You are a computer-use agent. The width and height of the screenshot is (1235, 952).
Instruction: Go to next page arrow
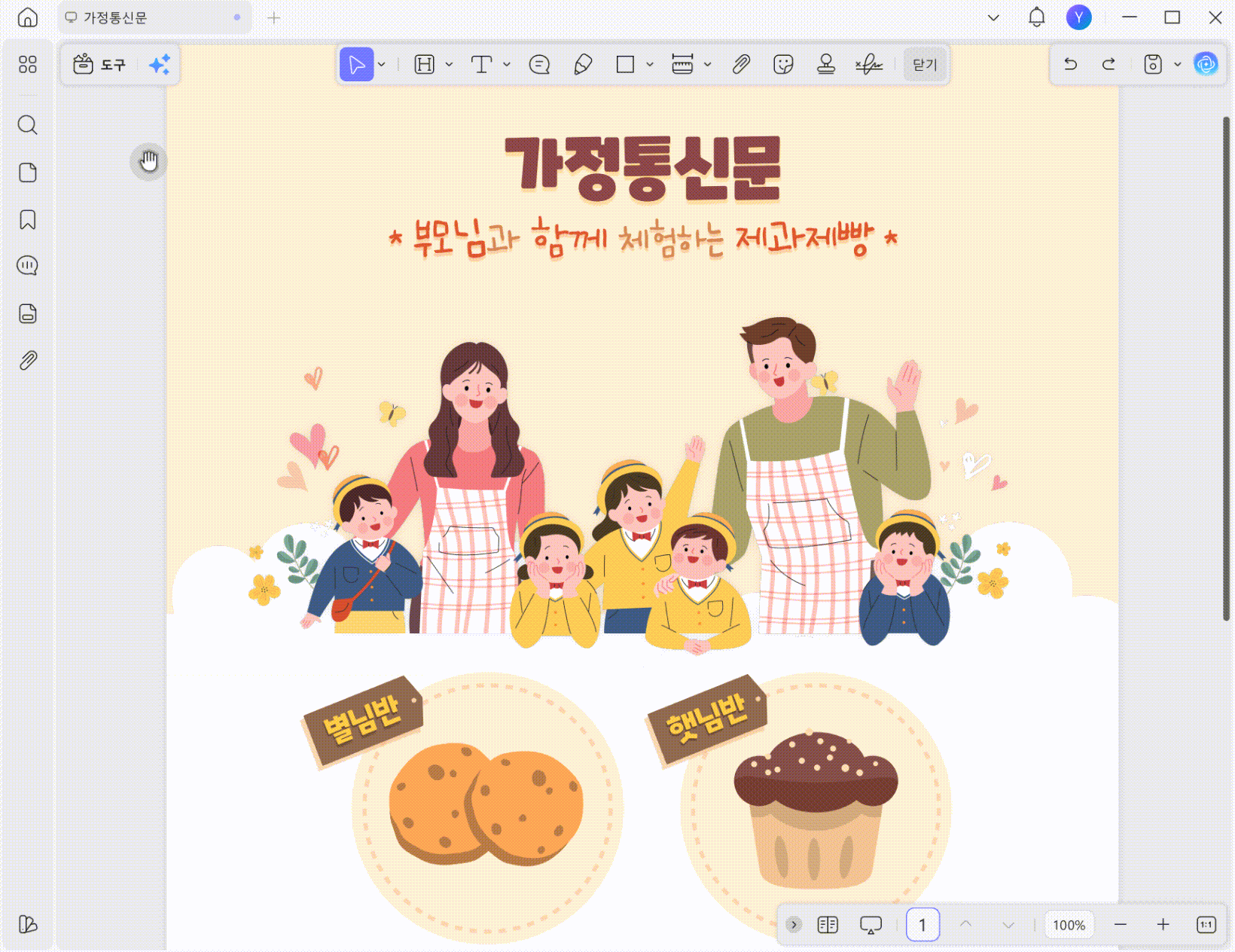point(1009,924)
